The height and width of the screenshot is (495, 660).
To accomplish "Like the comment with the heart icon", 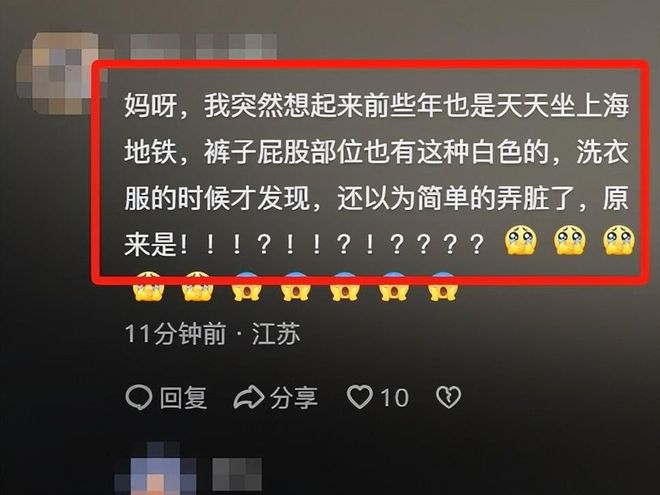I will [359, 397].
